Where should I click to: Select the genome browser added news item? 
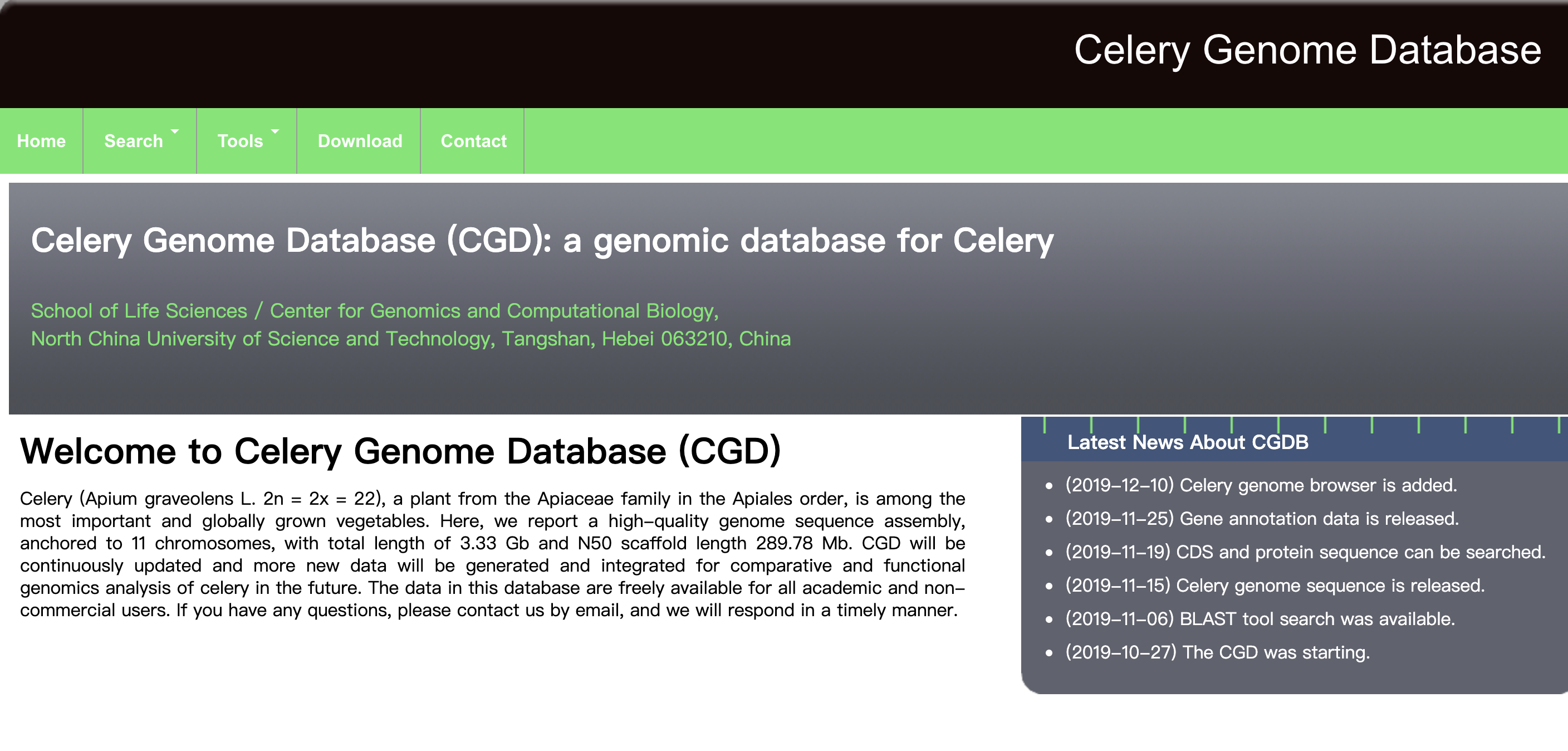(x=1261, y=485)
